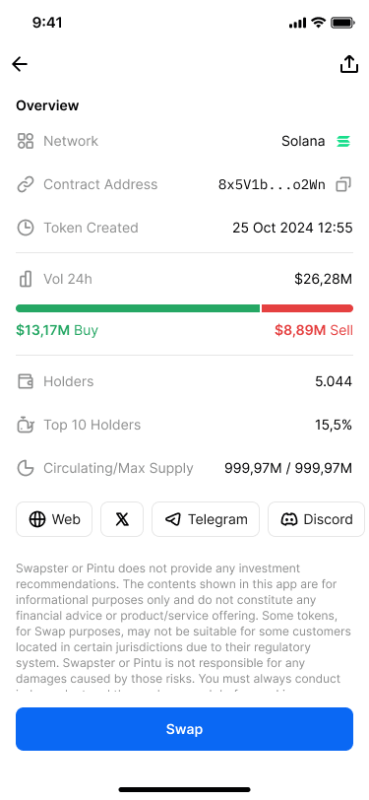
Task: Tap the contract address 8x5V1b...o2Wn text
Action: click(x=272, y=185)
